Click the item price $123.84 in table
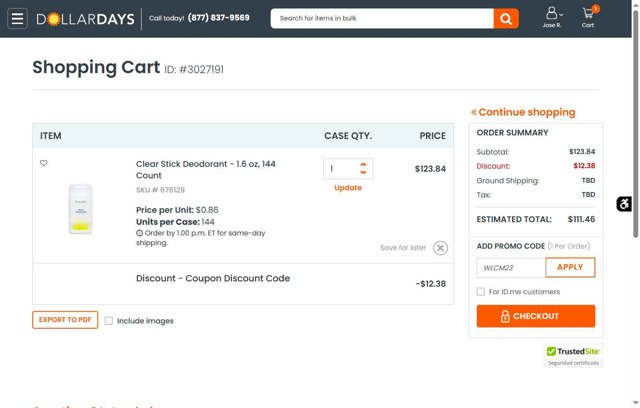Viewport: 640px width, 408px height. click(x=430, y=169)
